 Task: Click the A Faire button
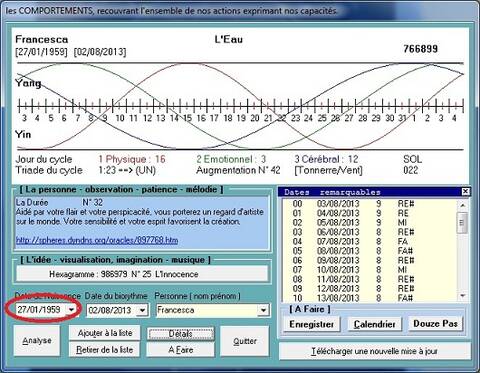(x=180, y=350)
